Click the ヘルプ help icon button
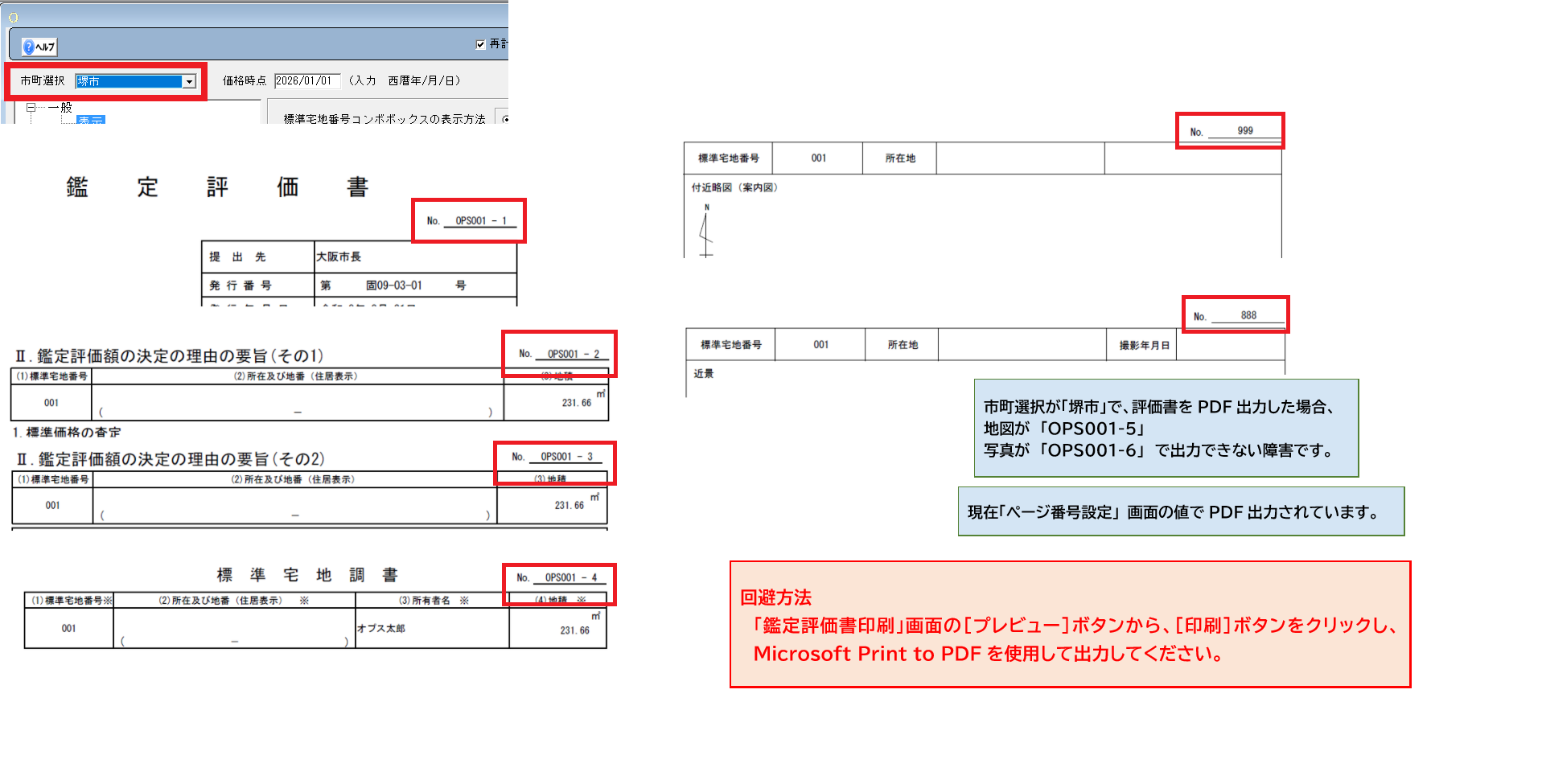1542x784 pixels. pos(39,47)
